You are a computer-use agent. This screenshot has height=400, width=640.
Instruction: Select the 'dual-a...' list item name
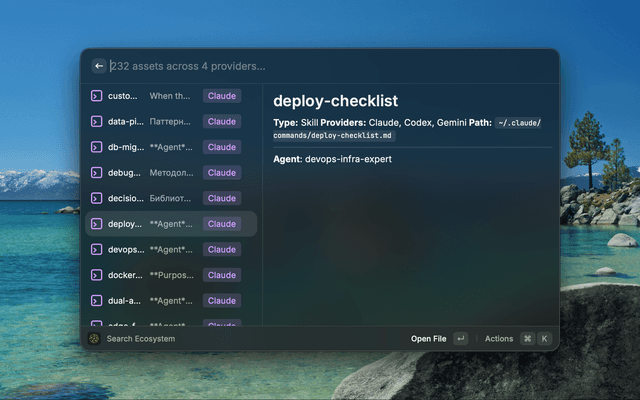click(124, 301)
